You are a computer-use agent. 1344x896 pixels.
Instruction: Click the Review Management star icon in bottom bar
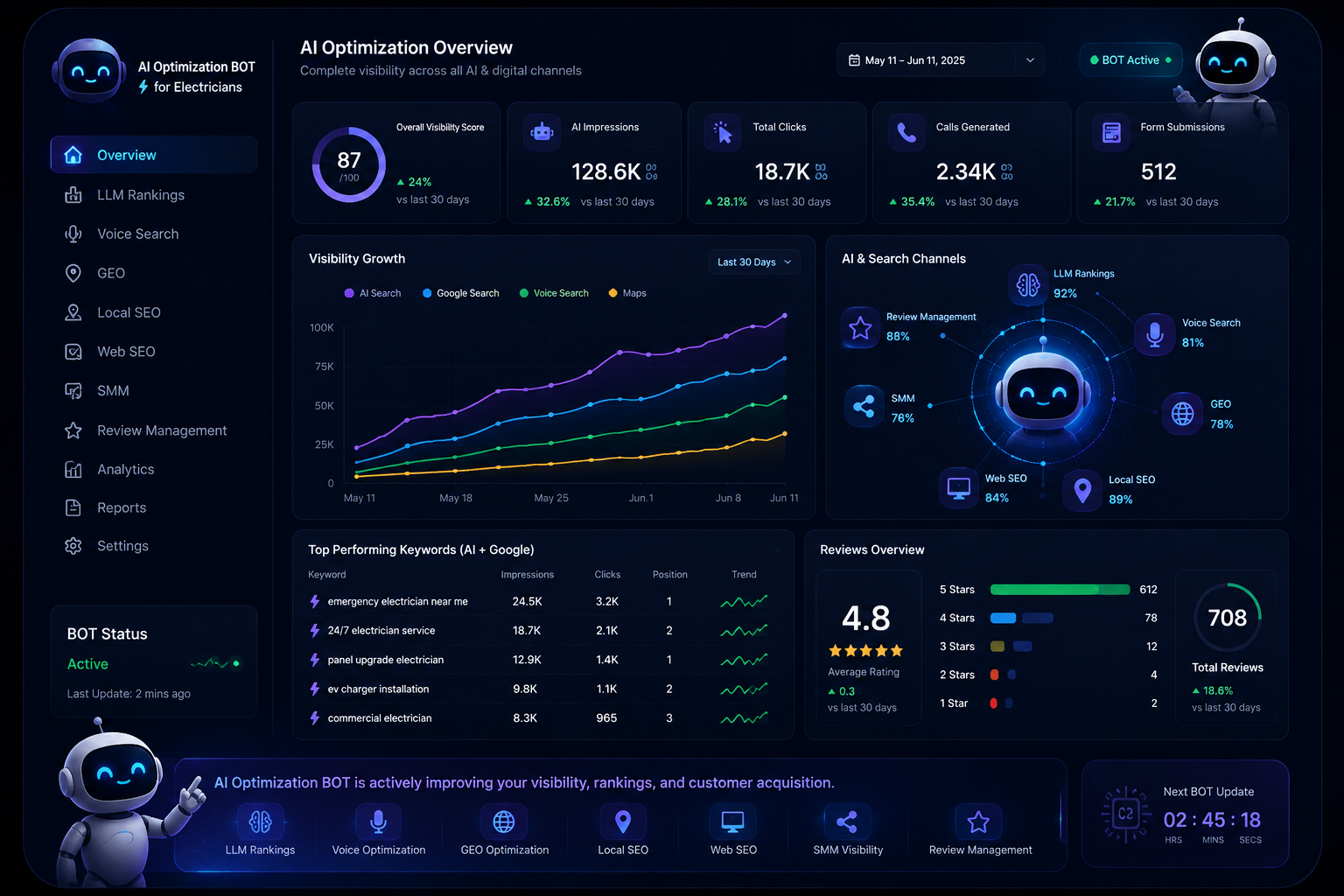click(978, 822)
